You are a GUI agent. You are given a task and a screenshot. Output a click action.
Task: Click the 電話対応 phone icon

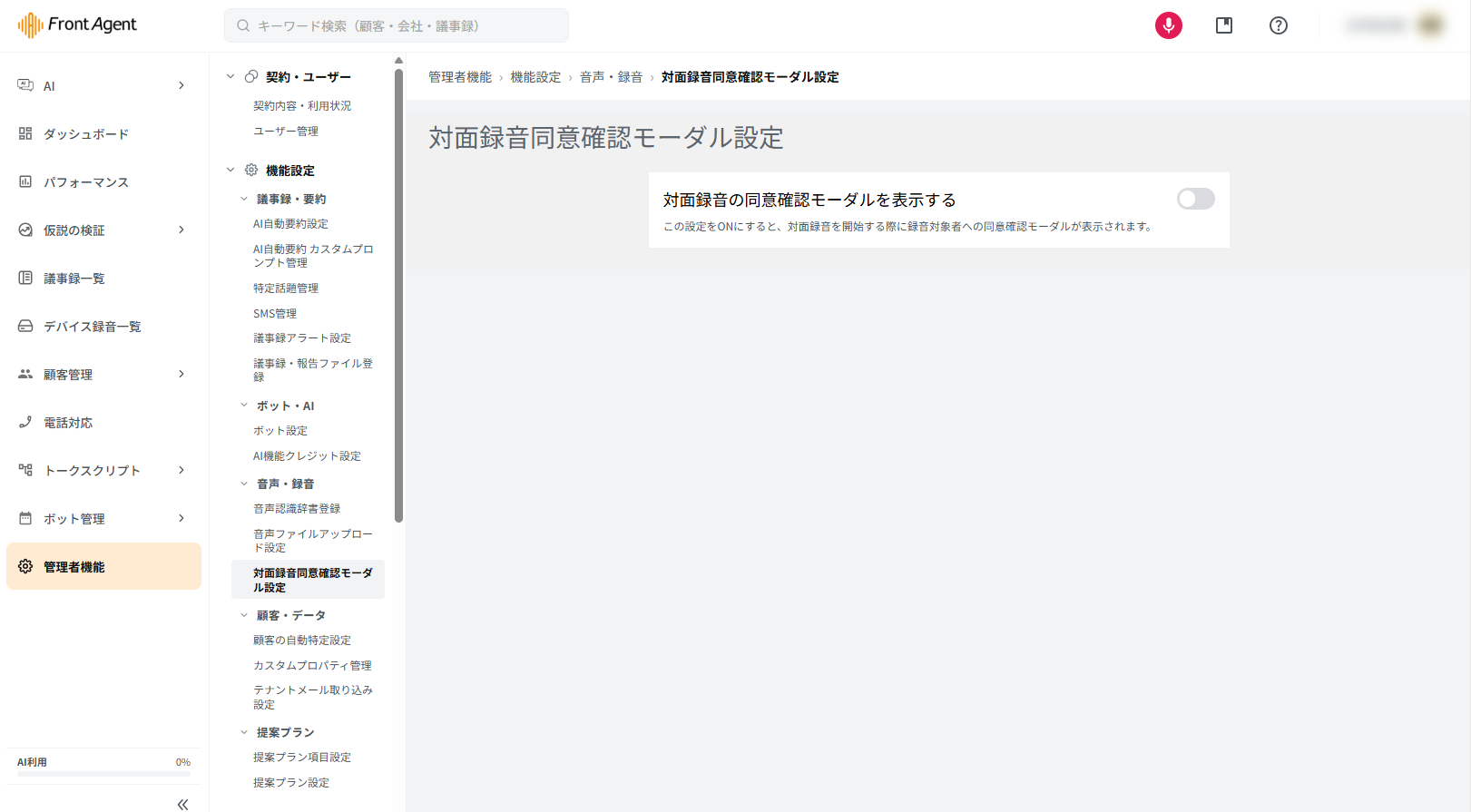click(x=25, y=422)
